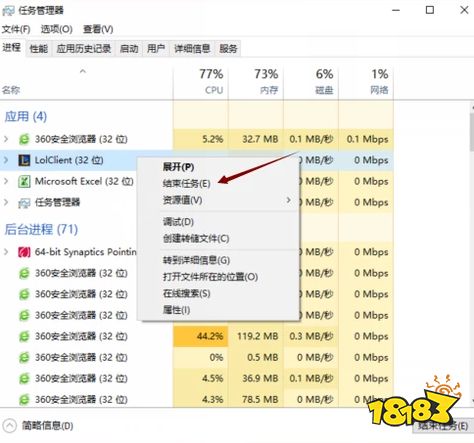The image size is (474, 443).
Task: Click the 78.5 MB memory cell
Action: pyautogui.click(x=256, y=399)
